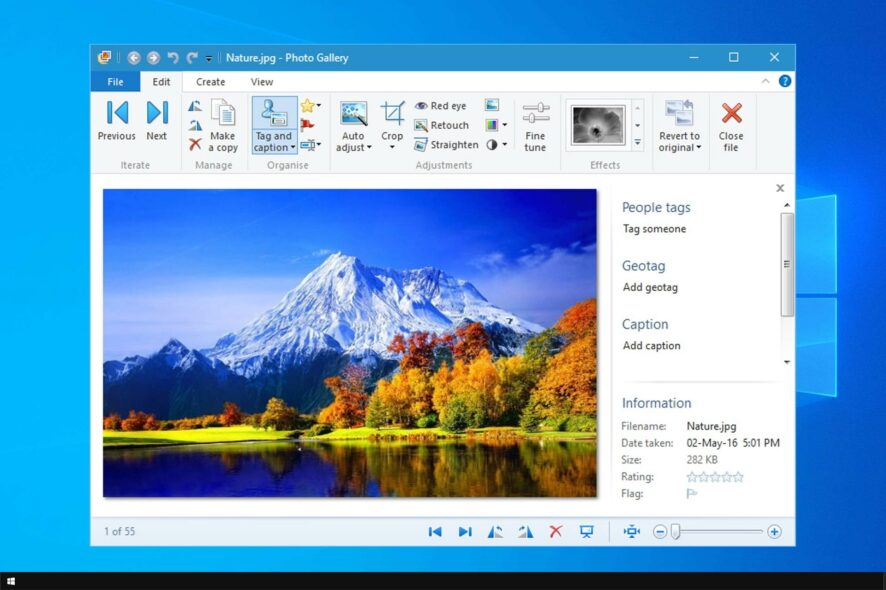The height and width of the screenshot is (590, 886).
Task: Click the Colour adjustment icon
Action: [492, 124]
